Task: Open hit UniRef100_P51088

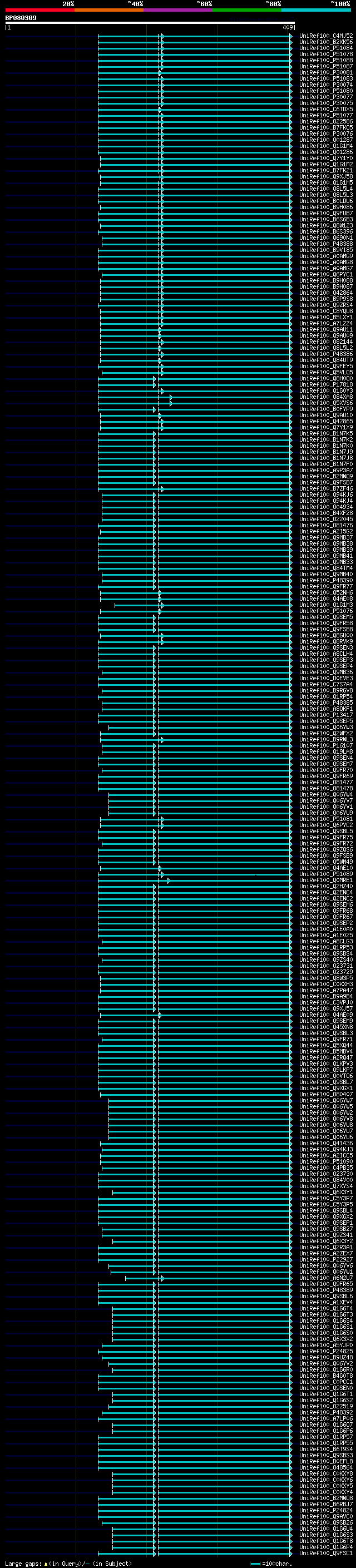Action: click(x=326, y=60)
